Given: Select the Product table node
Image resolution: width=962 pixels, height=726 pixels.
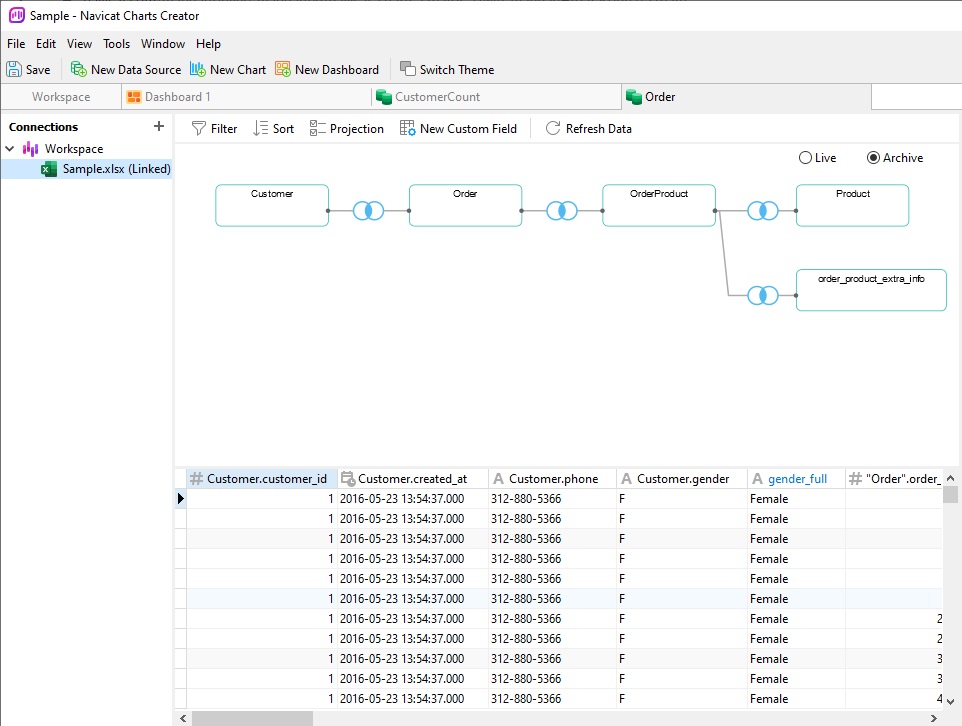Looking at the screenshot, I should click(x=853, y=206).
